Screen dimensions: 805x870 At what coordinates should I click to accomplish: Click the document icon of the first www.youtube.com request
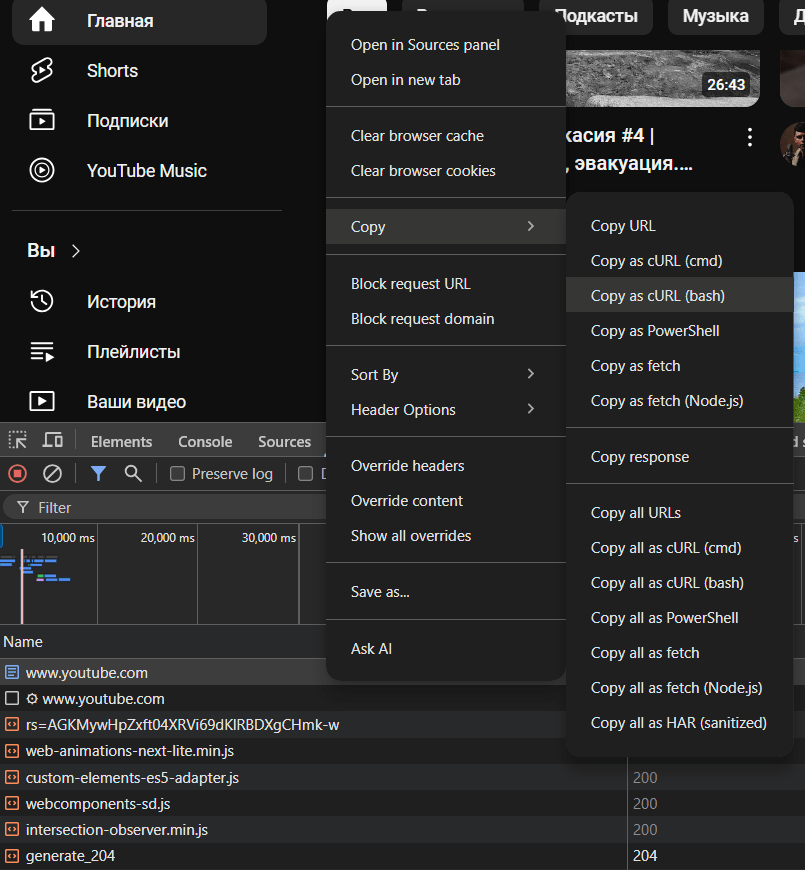(x=12, y=672)
